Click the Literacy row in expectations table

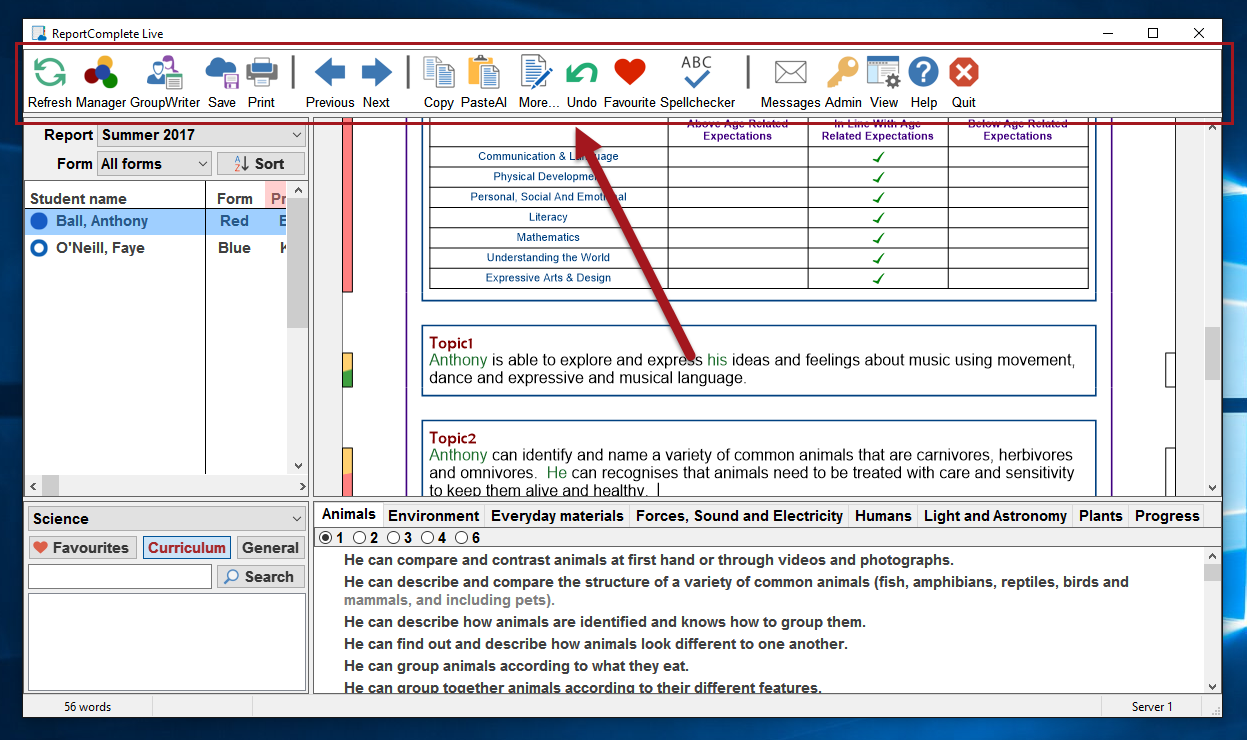pyautogui.click(x=758, y=217)
